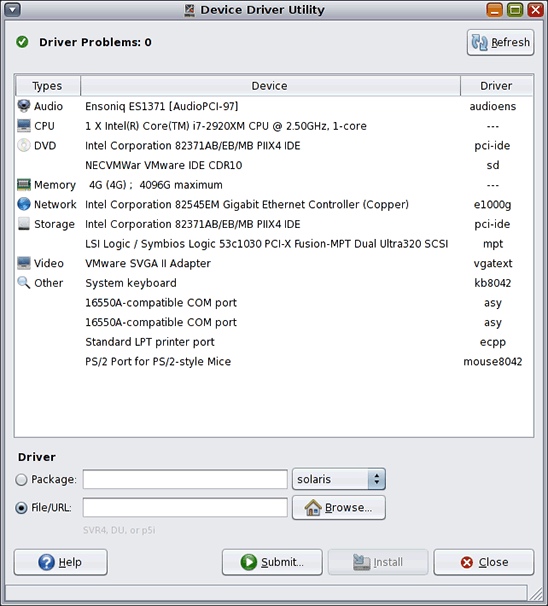
Task: Select the Standard LPT printer port row
Action: [274, 342]
